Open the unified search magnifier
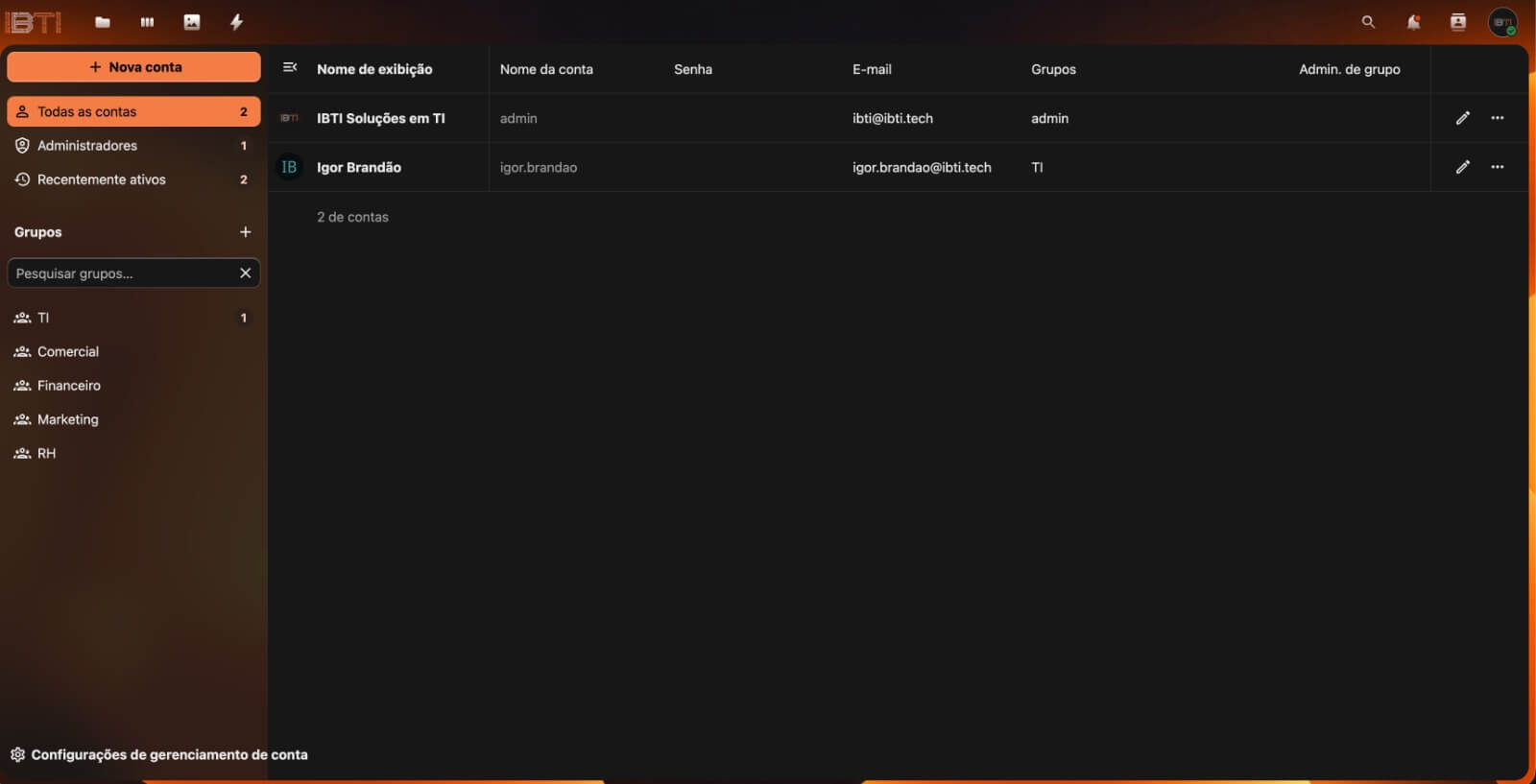The width and height of the screenshot is (1536, 784). 1368,22
